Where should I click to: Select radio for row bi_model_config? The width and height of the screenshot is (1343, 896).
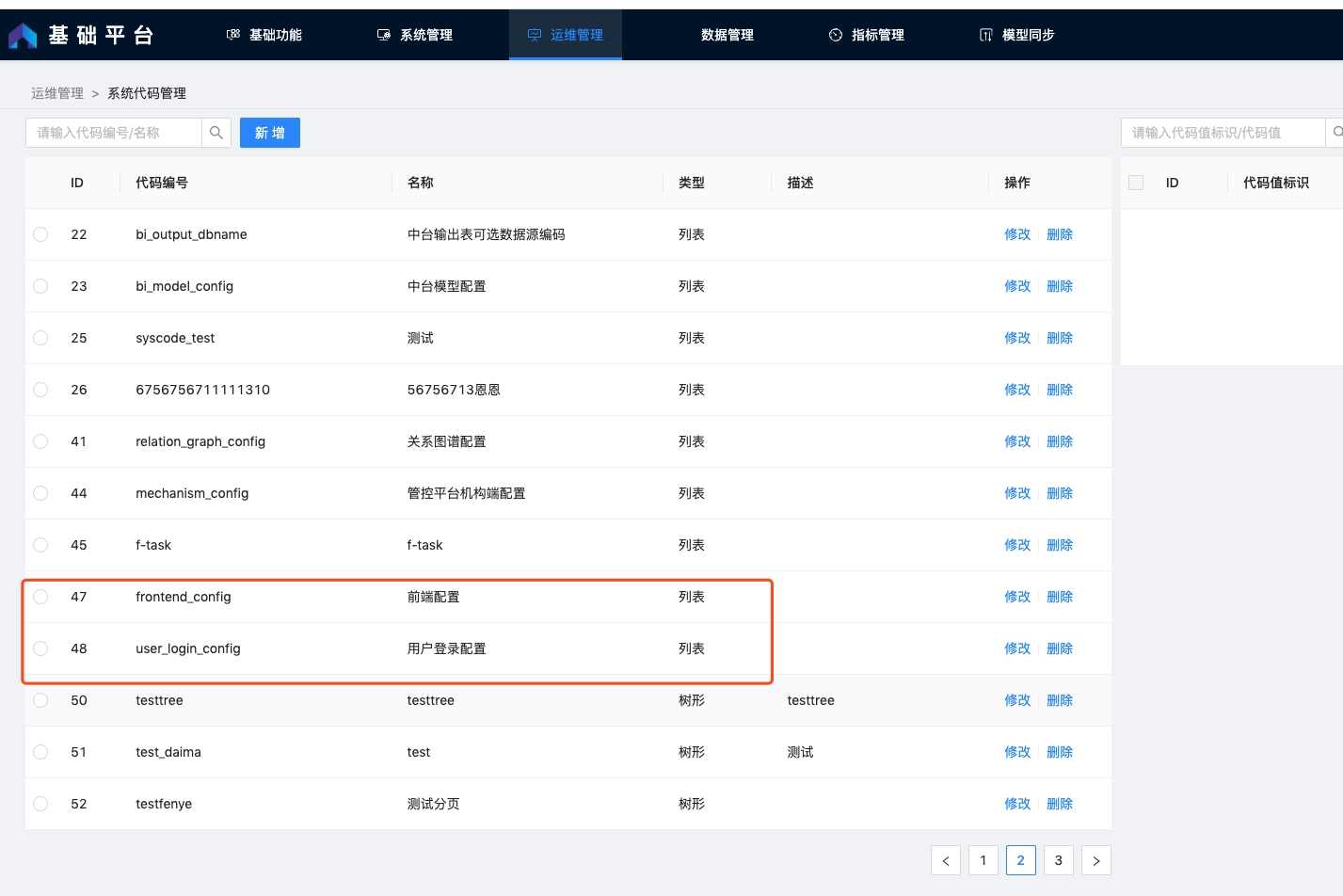(40, 286)
